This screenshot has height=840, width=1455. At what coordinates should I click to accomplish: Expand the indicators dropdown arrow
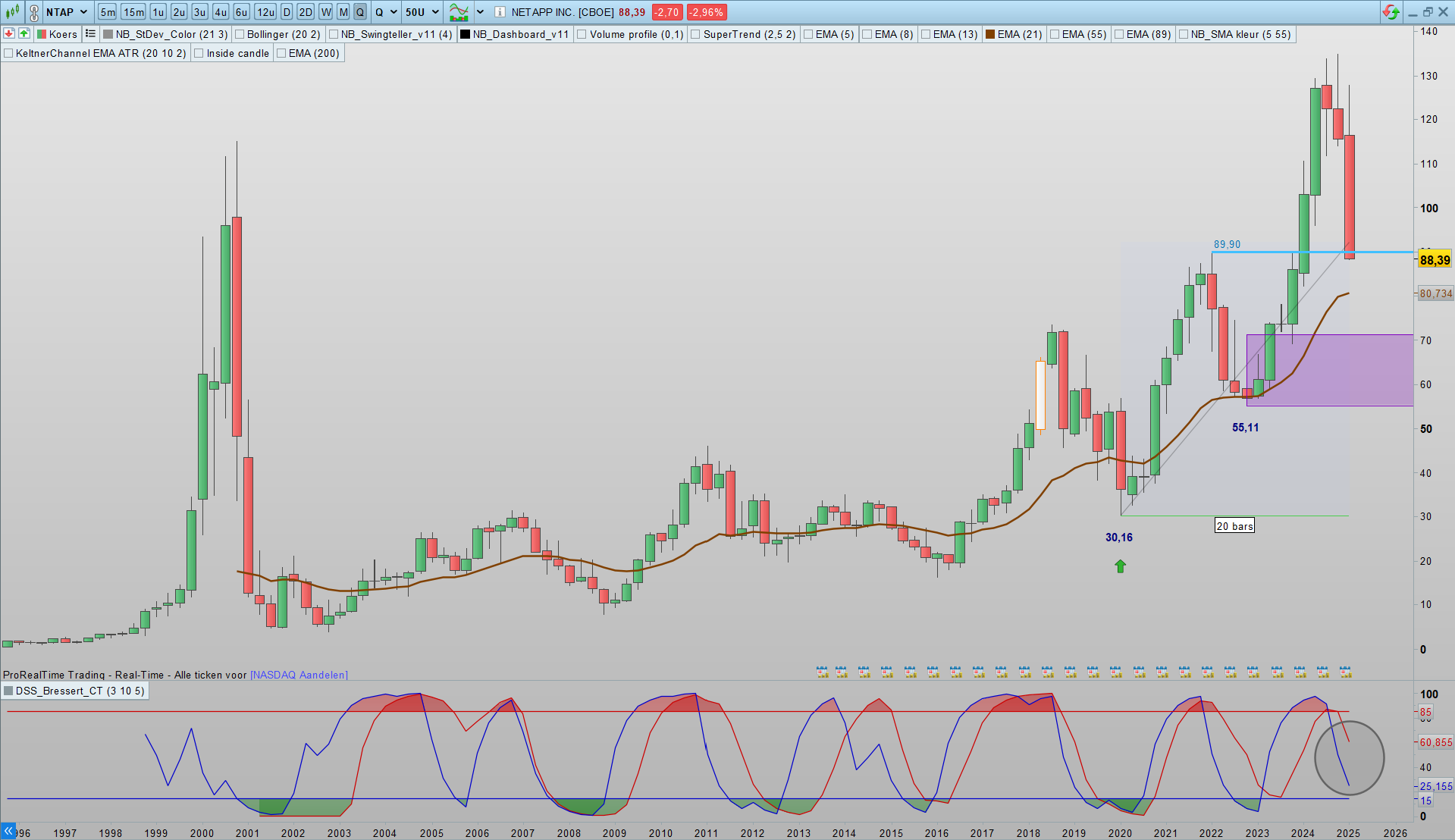coord(480,12)
